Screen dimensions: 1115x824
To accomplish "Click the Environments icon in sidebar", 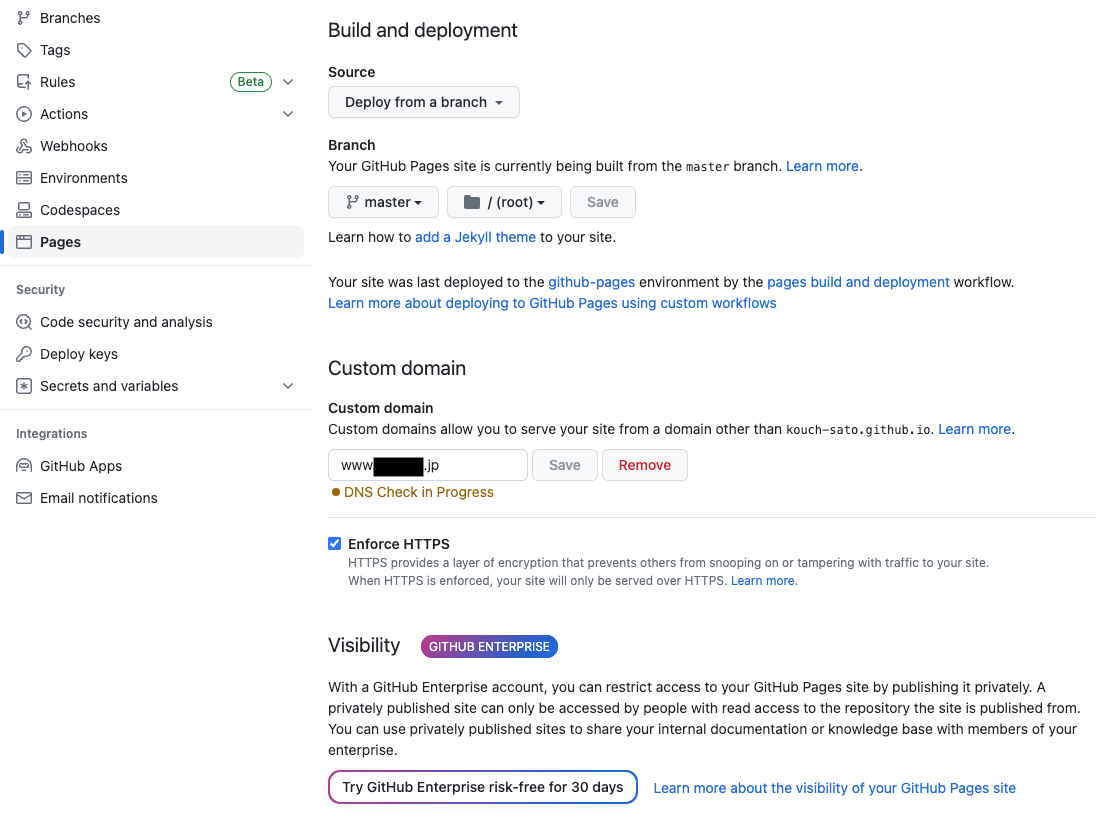I will (x=24, y=178).
